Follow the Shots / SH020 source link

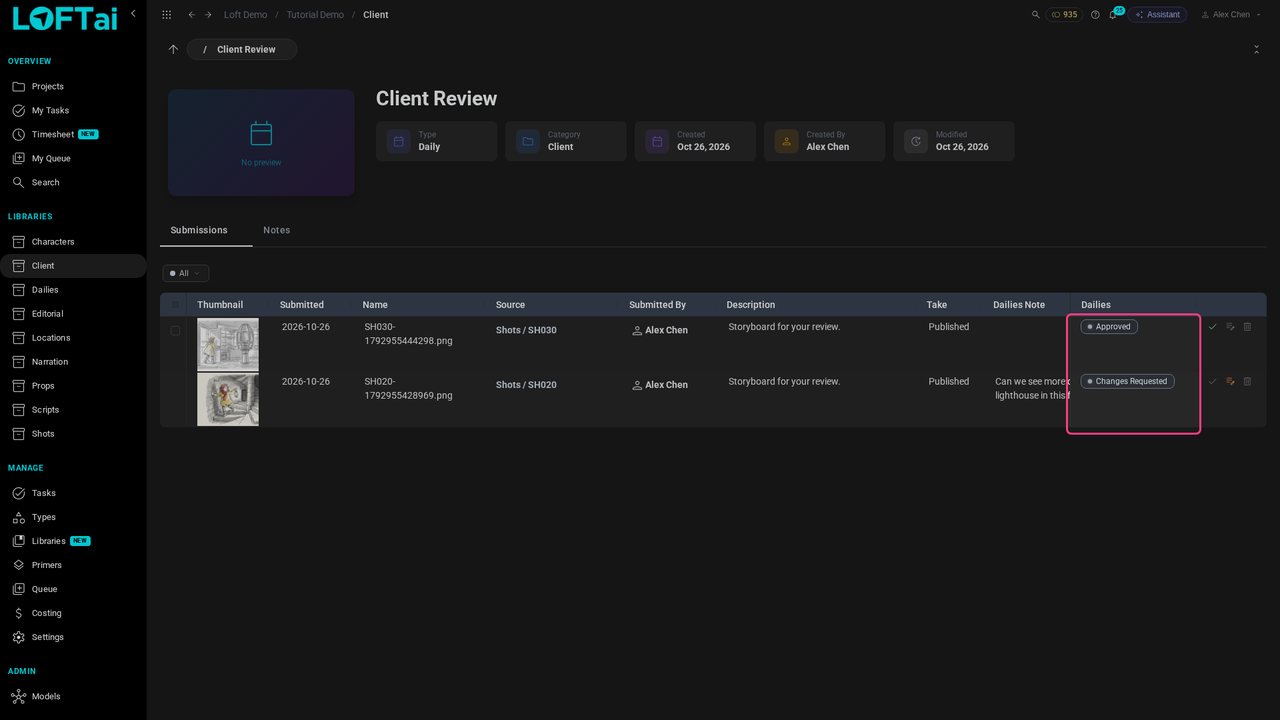pyautogui.click(x=526, y=385)
